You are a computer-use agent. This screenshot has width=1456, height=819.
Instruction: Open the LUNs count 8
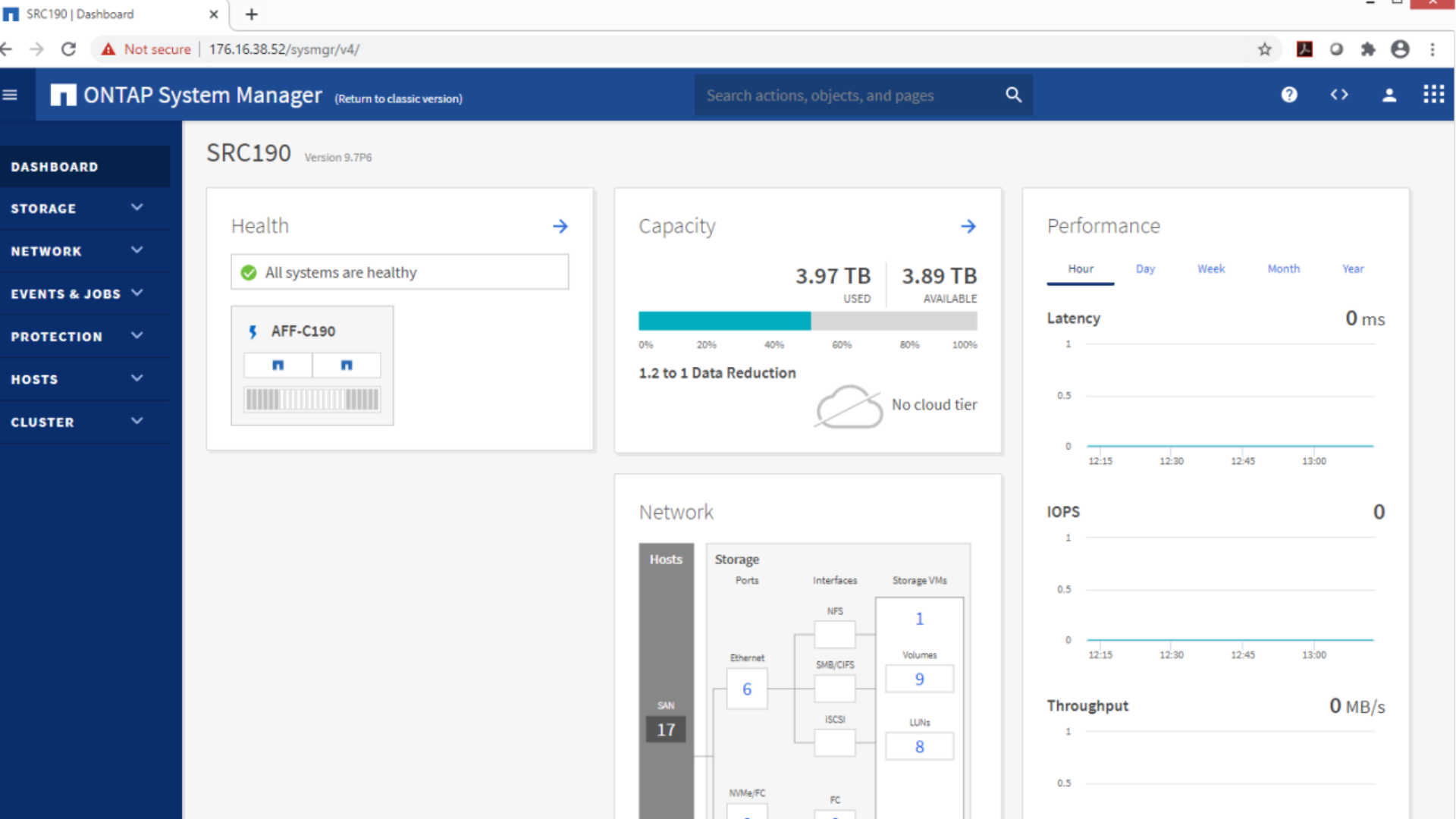pos(919,747)
